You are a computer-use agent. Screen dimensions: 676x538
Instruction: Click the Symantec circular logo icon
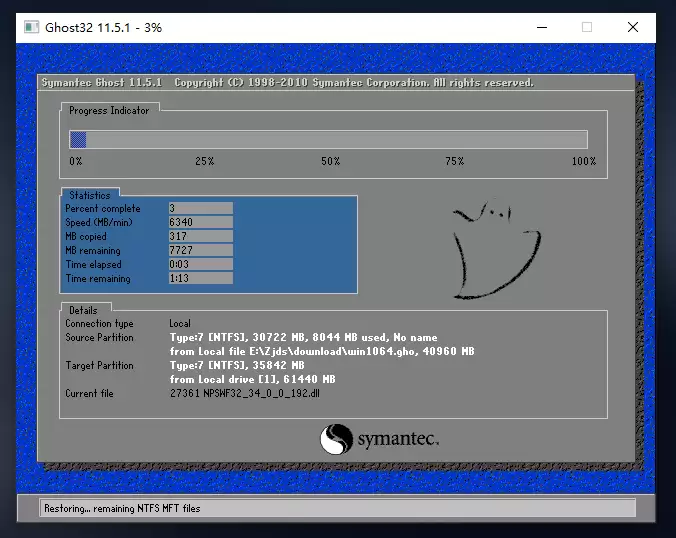point(337,439)
